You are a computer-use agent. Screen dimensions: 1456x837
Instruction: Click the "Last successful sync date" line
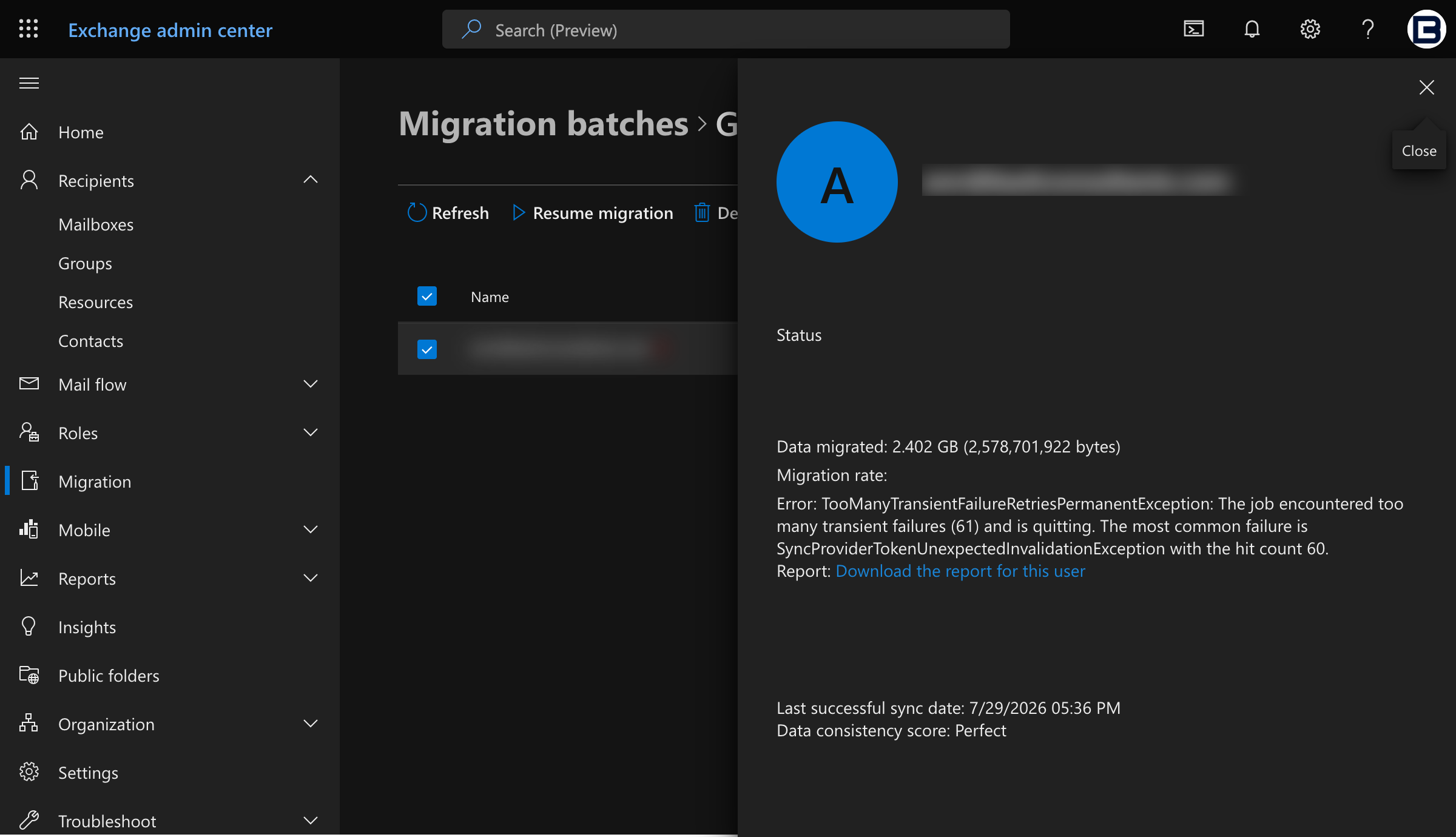click(x=948, y=708)
